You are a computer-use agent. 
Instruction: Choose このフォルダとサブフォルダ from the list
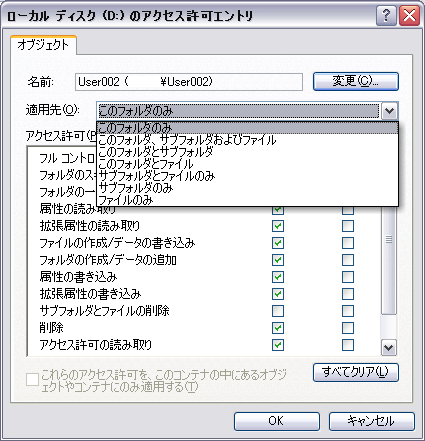247,152
